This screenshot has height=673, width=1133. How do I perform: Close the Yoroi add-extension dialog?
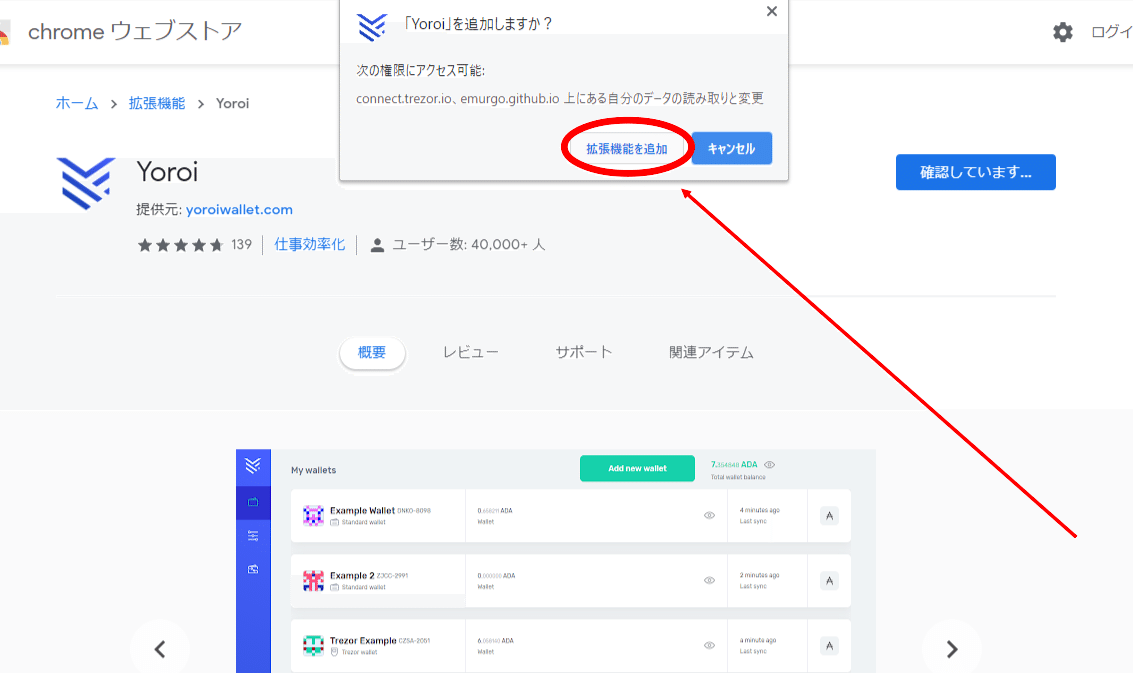pos(772,11)
